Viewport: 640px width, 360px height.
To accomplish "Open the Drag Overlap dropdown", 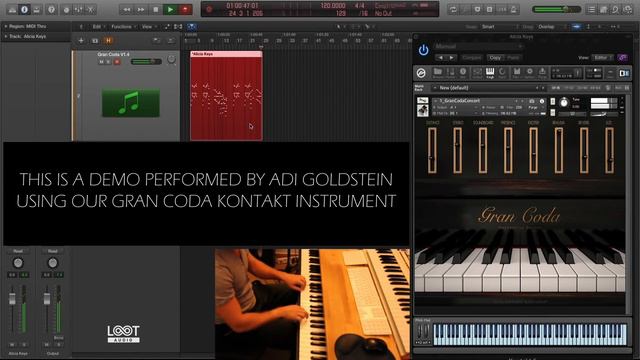I will click(552, 27).
